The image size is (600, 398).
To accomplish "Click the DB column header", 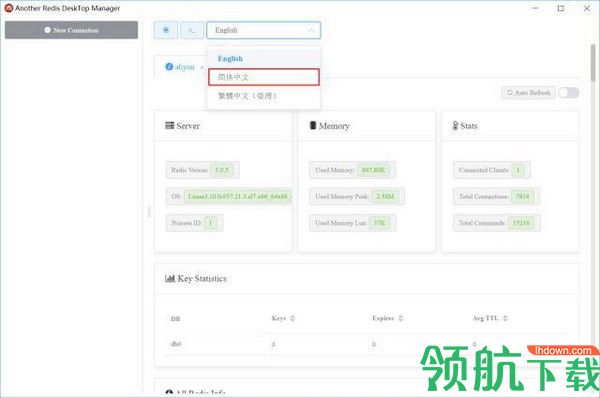I will point(176,319).
